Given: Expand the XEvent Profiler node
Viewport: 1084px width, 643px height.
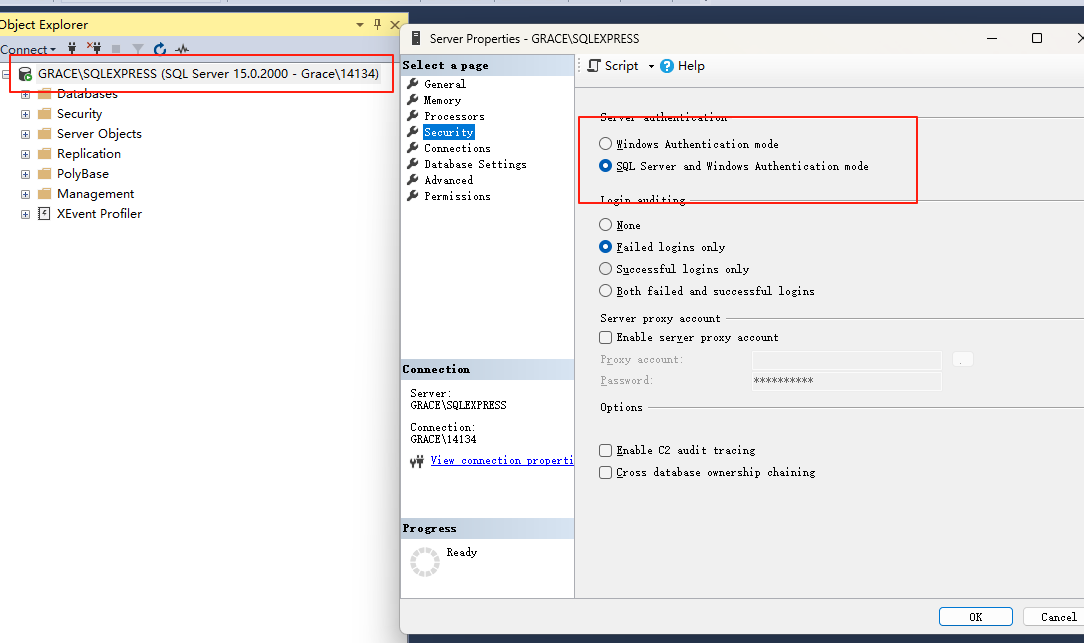Looking at the screenshot, I should [26, 214].
